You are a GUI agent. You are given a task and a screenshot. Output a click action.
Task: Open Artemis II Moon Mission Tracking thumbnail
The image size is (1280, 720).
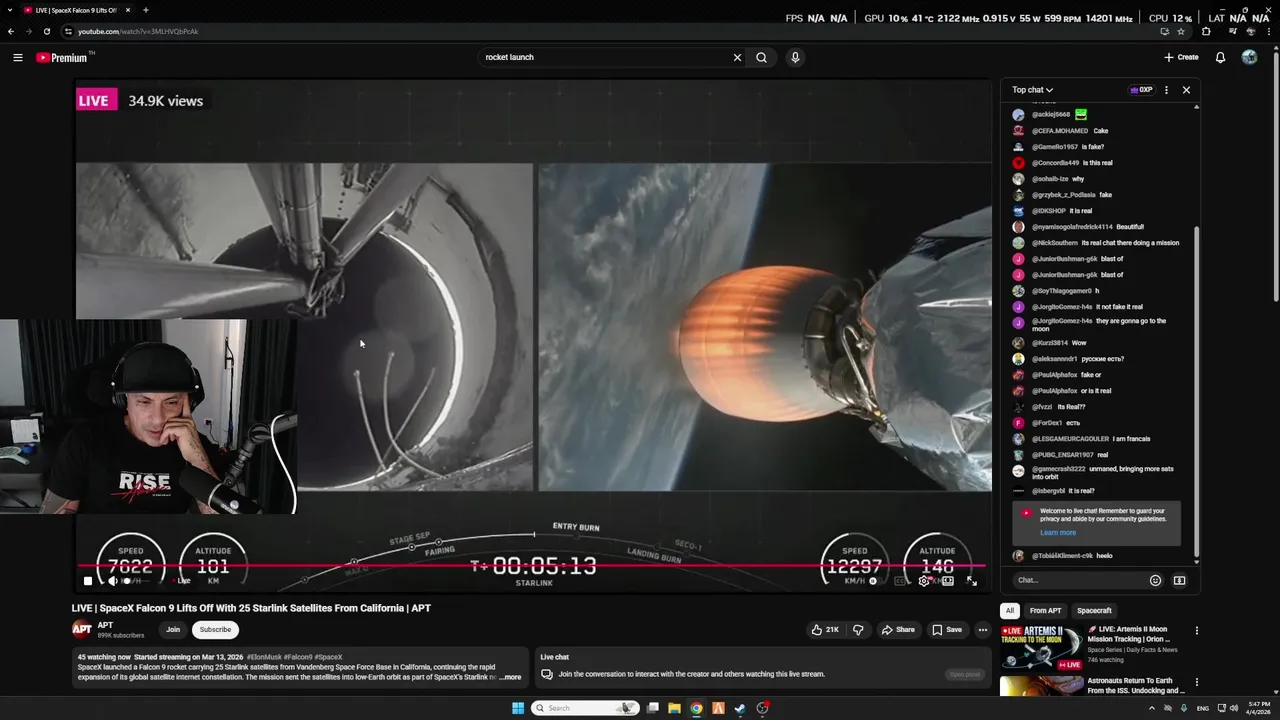tap(1041, 648)
